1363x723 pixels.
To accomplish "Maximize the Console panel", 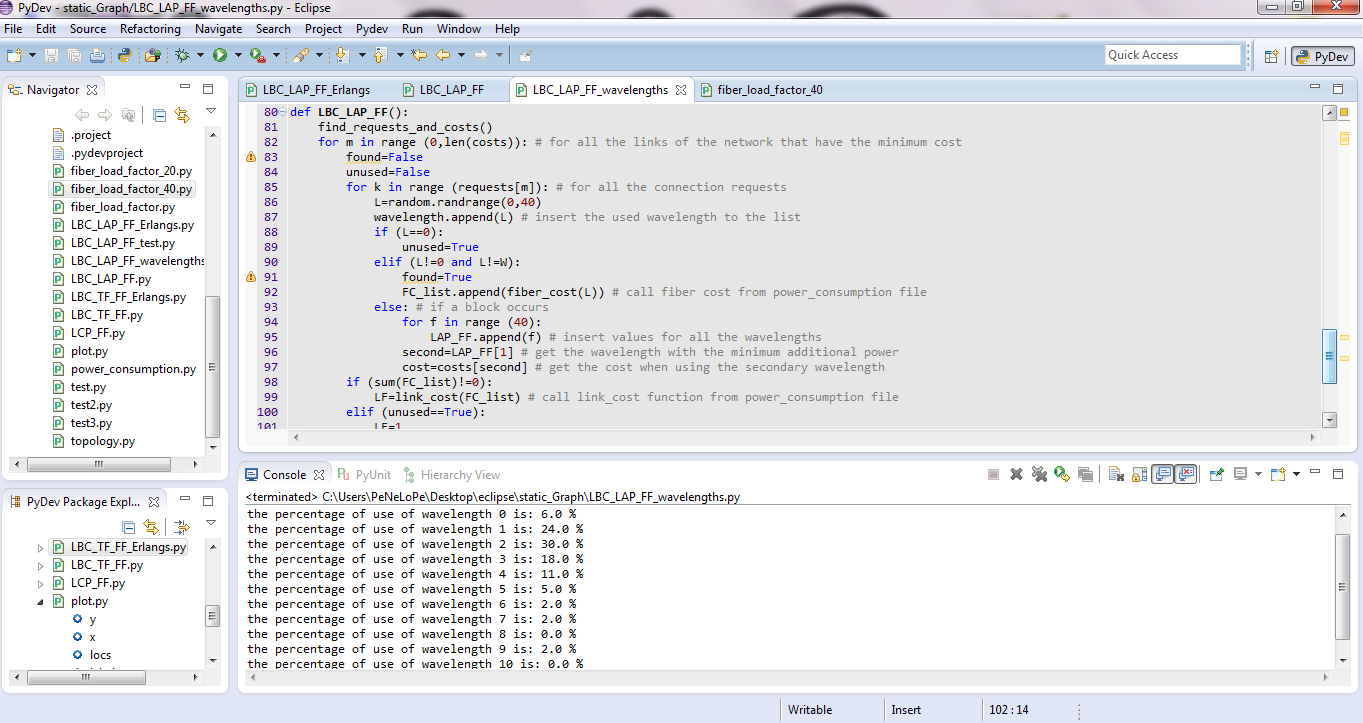I will point(1338,474).
